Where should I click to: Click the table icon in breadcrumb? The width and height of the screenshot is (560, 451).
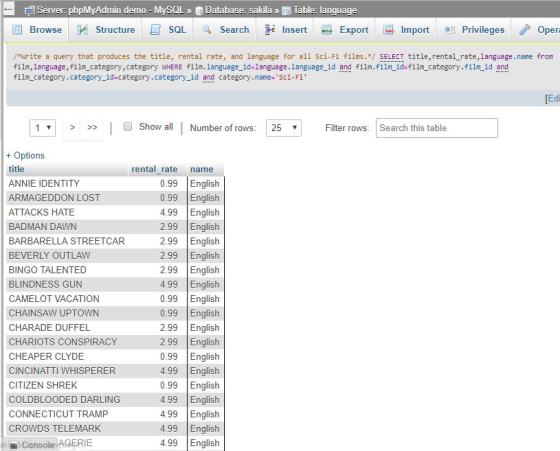coord(286,11)
